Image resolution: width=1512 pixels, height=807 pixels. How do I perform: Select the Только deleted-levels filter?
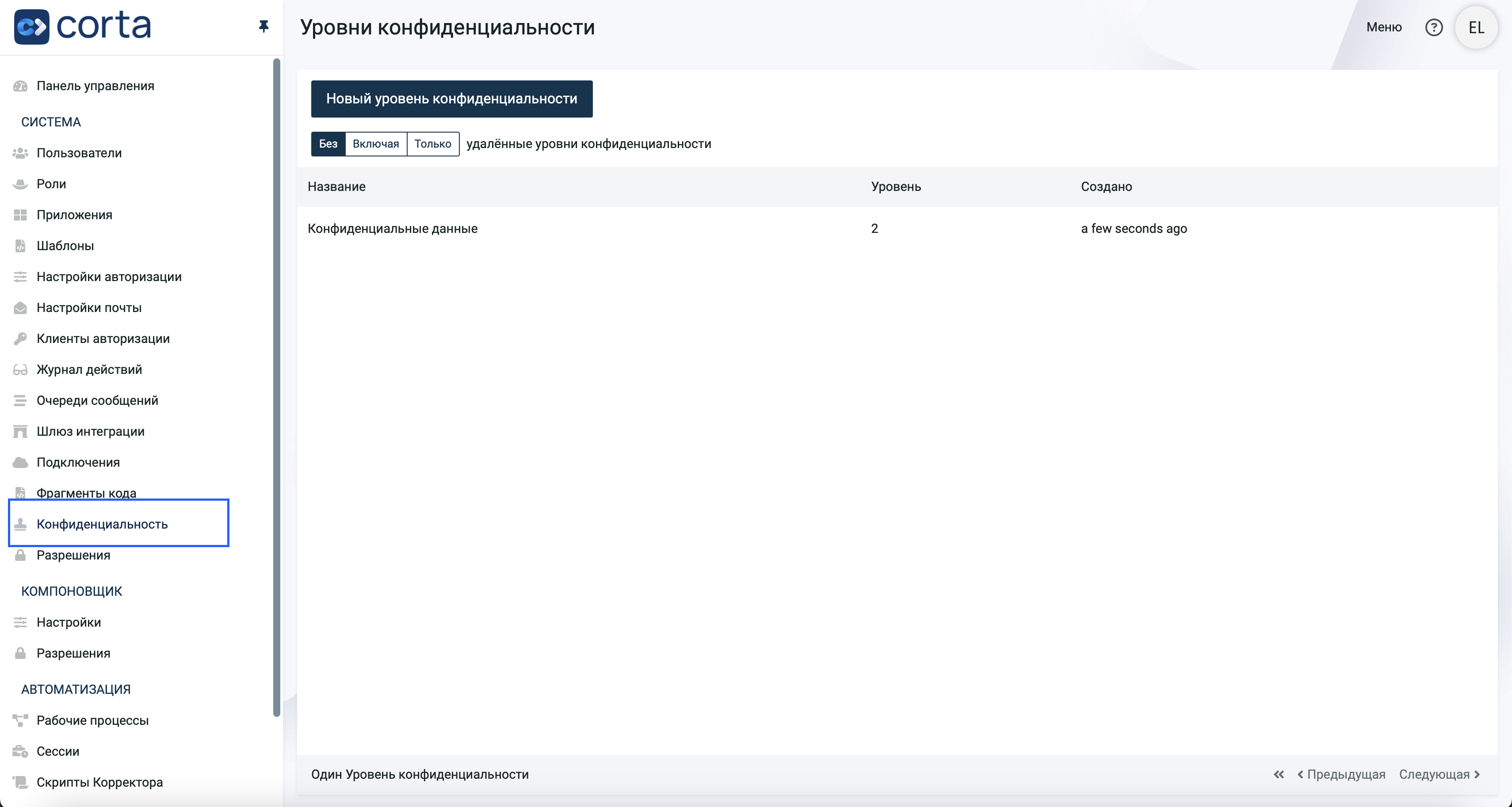pos(432,144)
